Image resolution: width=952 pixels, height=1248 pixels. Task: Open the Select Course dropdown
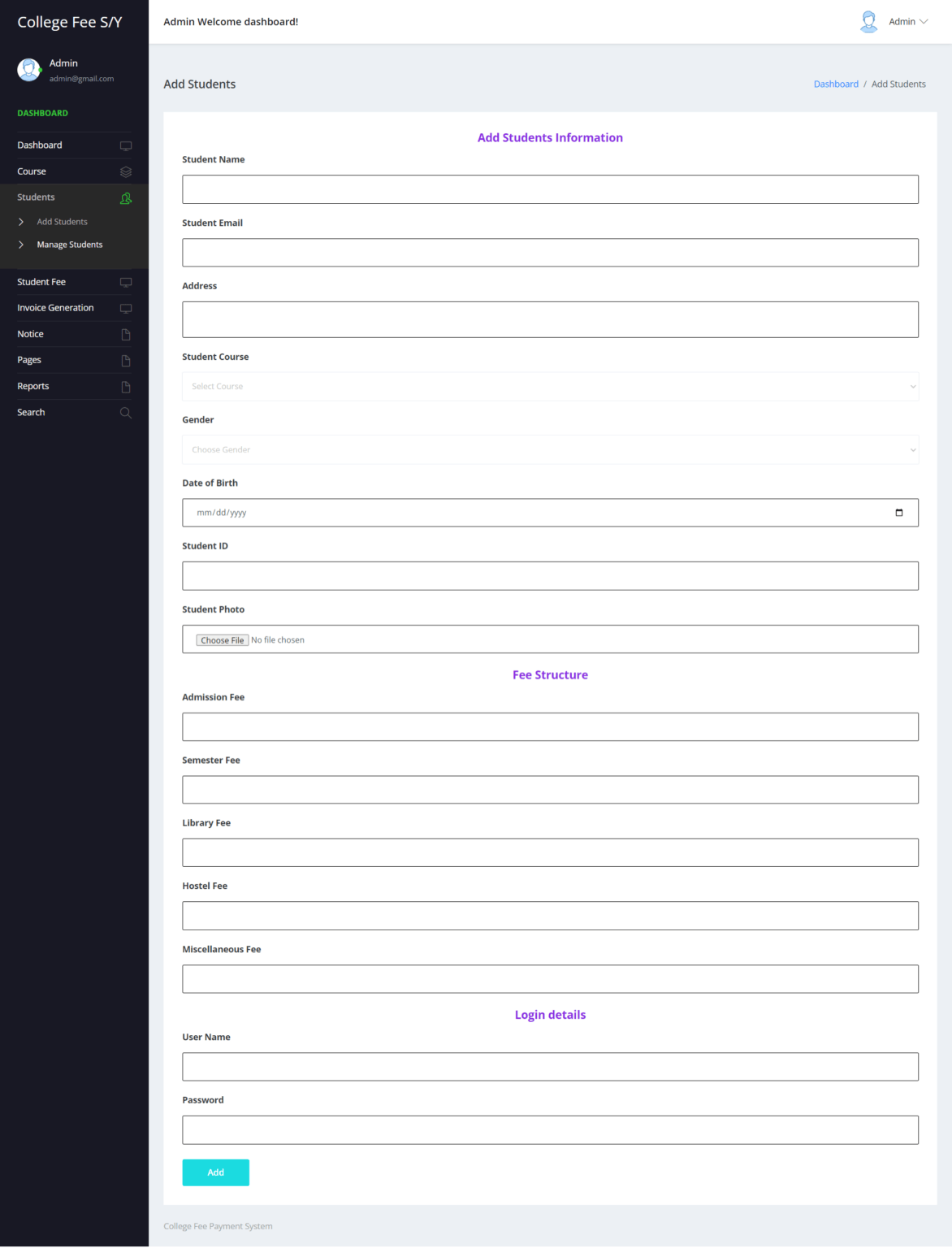550,386
